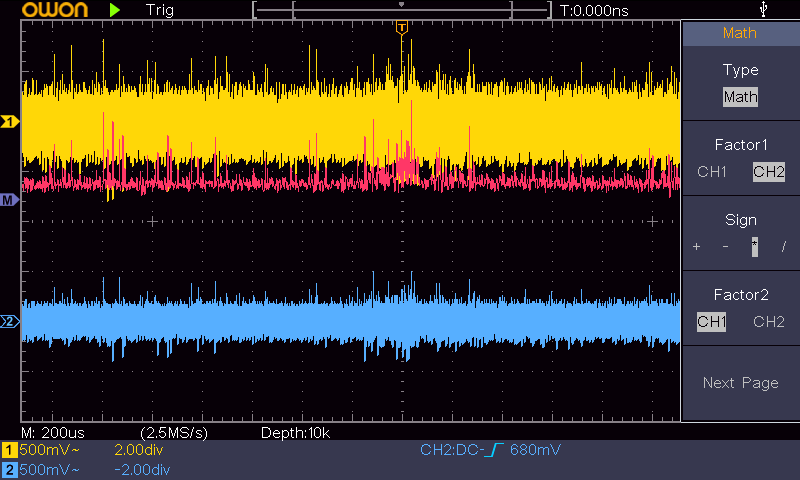800x480 pixels.
Task: Open the Type selector showing Math
Action: tap(740, 97)
